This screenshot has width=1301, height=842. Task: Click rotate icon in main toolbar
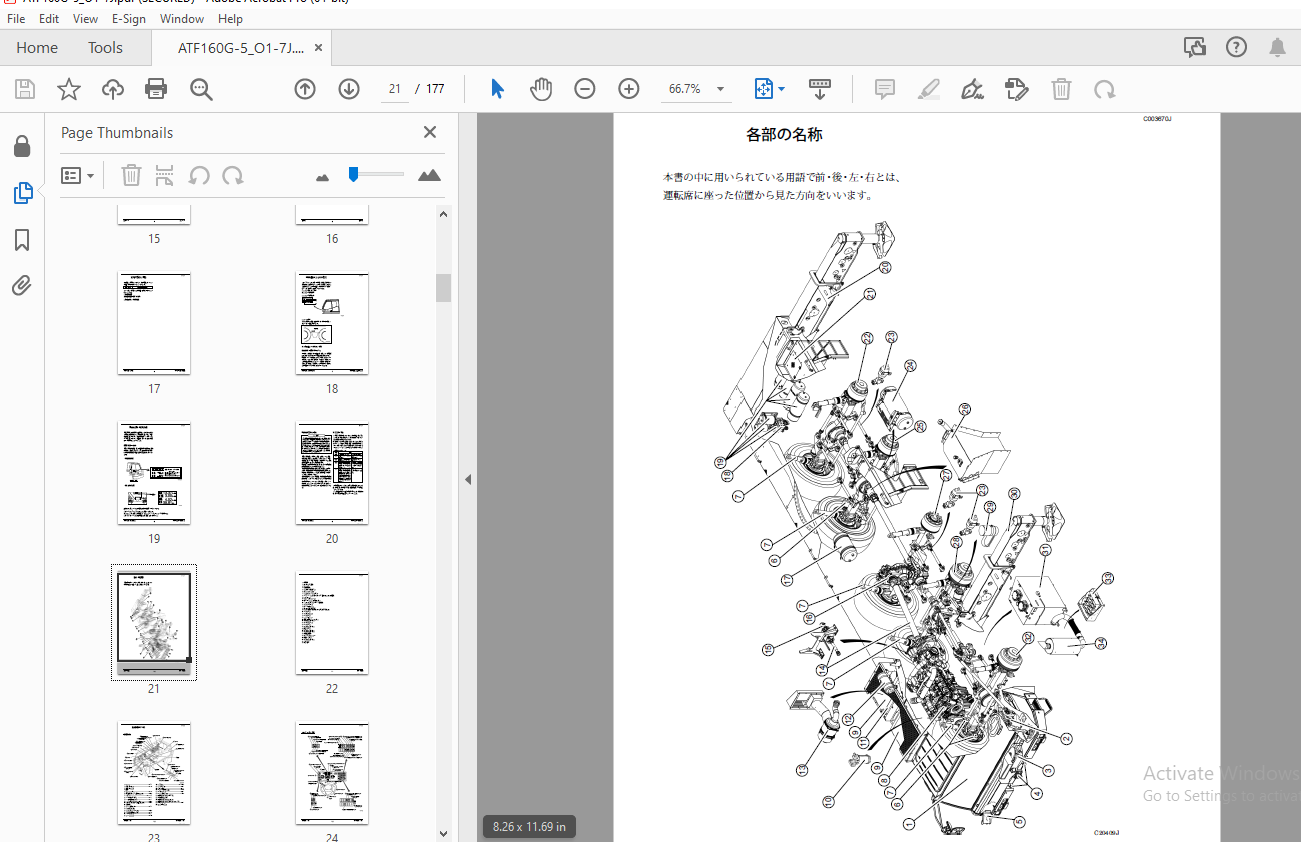(x=1105, y=89)
